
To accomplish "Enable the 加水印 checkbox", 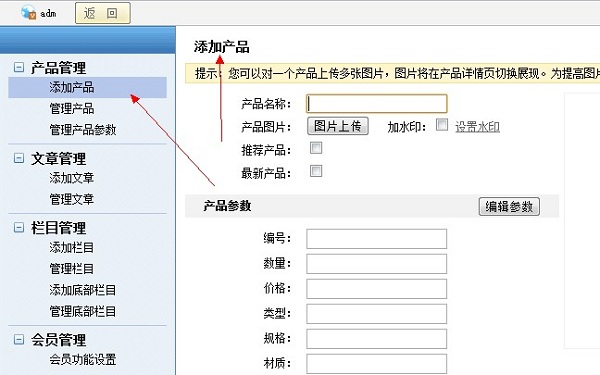I will [x=442, y=124].
